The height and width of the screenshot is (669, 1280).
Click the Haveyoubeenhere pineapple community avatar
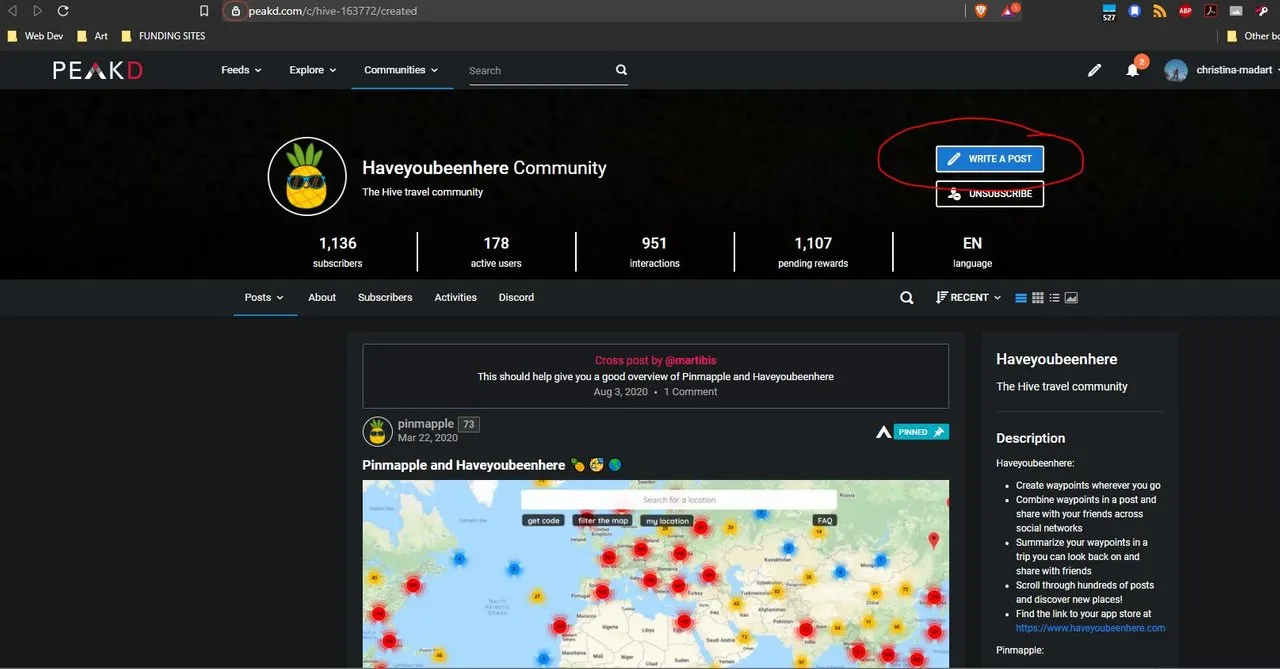[307, 176]
